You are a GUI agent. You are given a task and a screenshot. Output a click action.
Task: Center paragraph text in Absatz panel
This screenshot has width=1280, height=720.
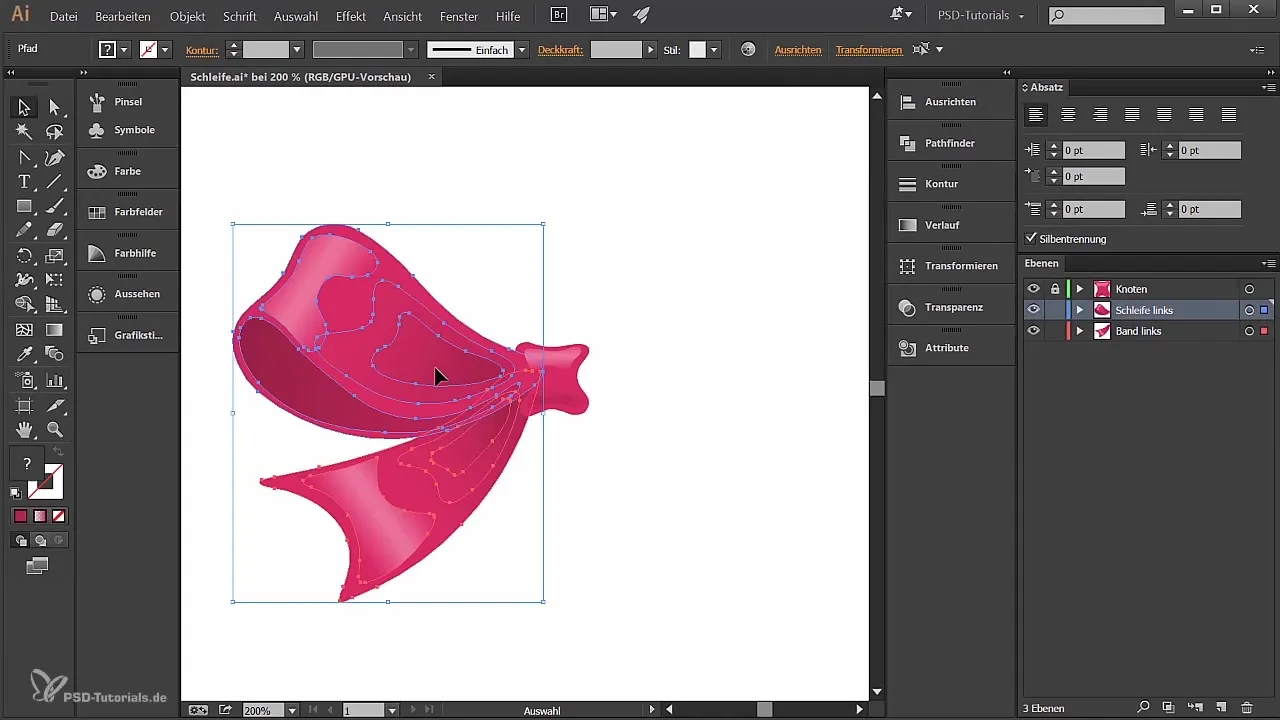click(x=1069, y=115)
